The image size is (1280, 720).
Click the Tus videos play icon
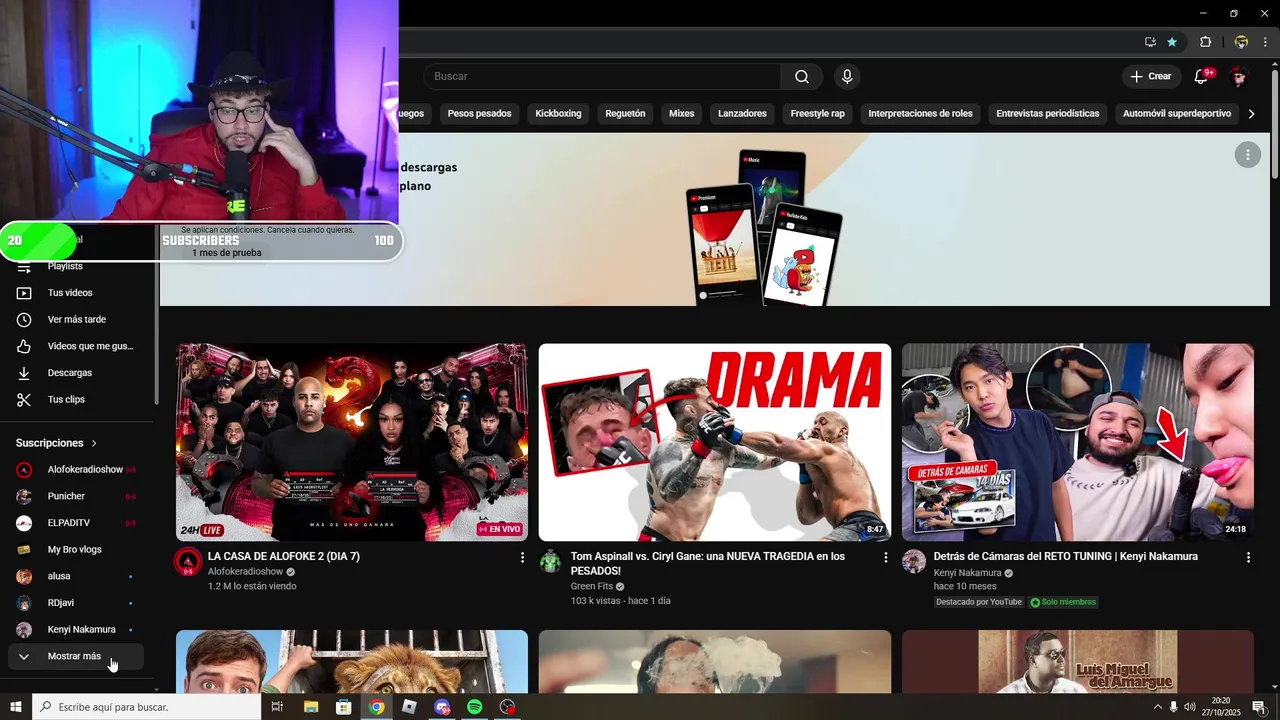tap(24, 293)
